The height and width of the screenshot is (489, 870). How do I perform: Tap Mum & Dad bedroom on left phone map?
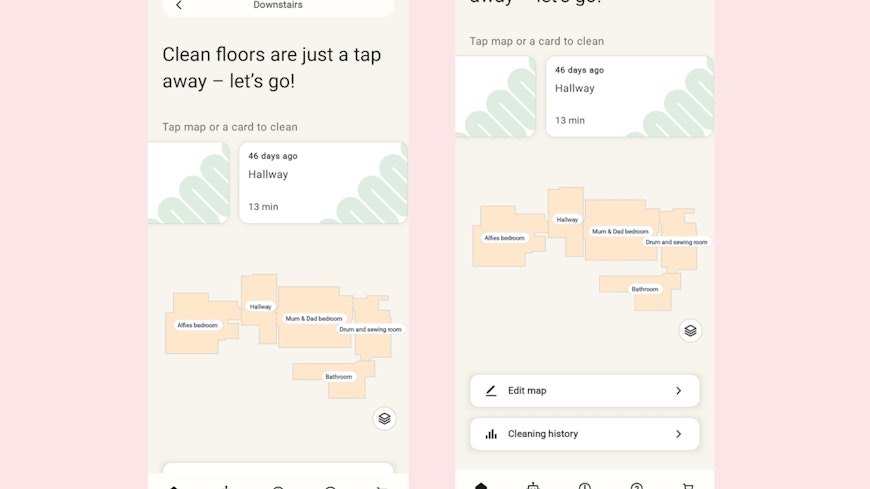click(x=313, y=319)
